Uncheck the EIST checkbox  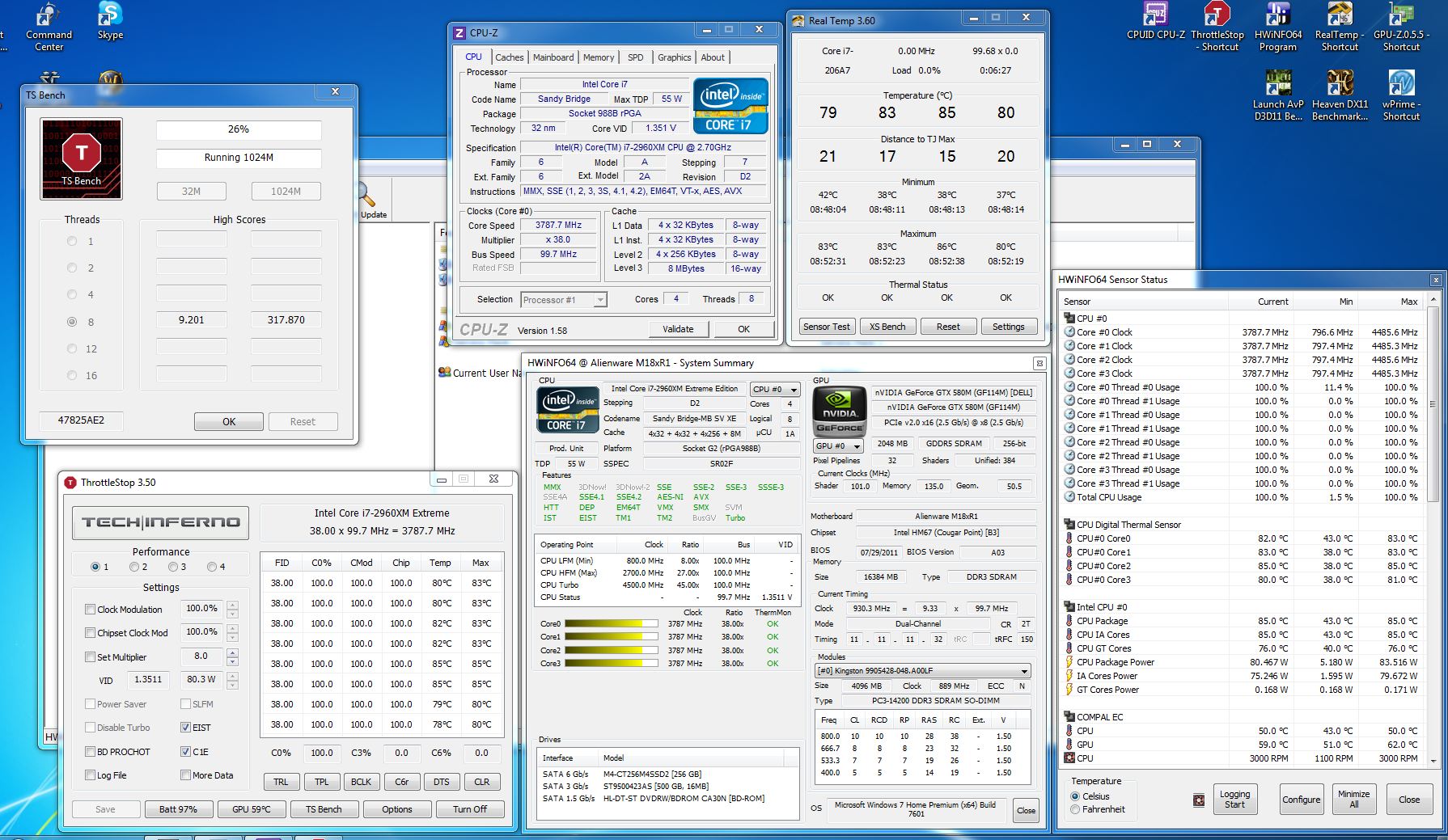pos(185,728)
